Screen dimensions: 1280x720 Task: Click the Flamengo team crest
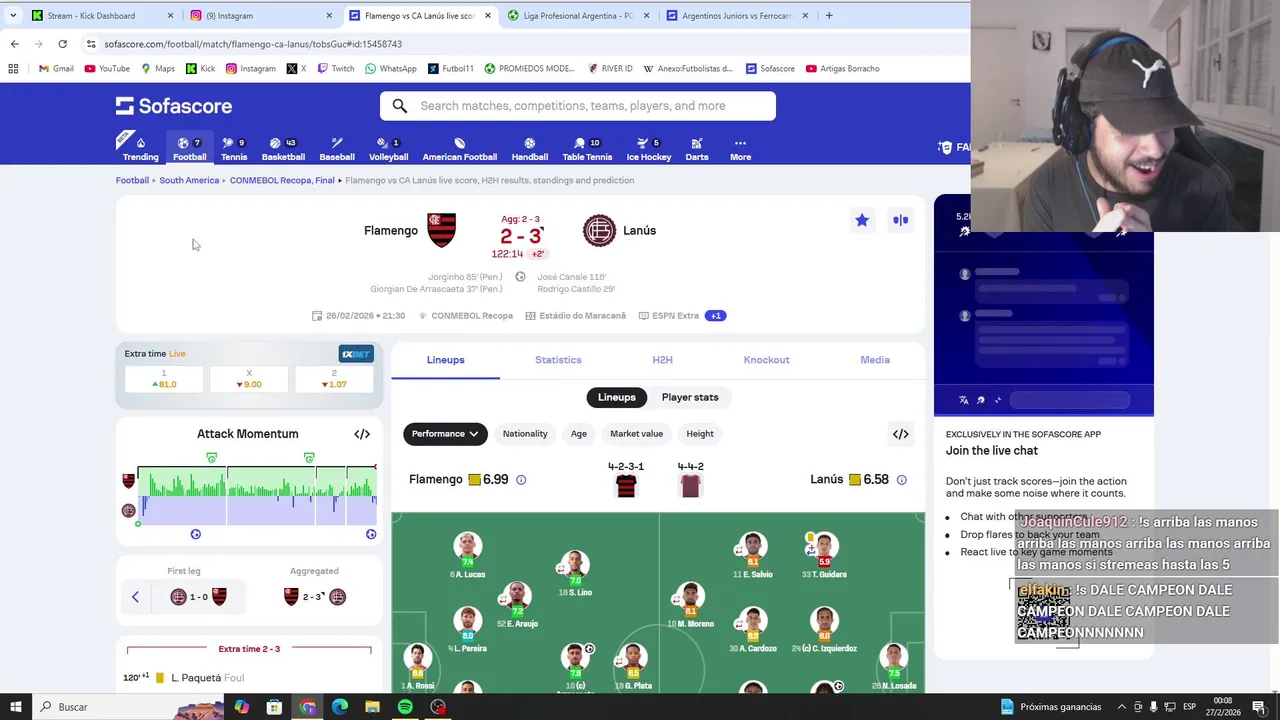tap(442, 230)
